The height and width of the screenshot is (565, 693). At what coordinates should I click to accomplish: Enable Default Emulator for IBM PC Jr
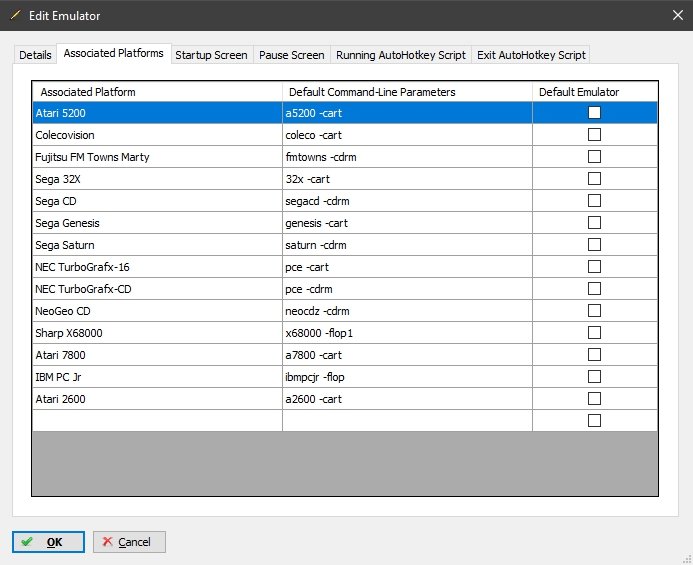tap(594, 377)
